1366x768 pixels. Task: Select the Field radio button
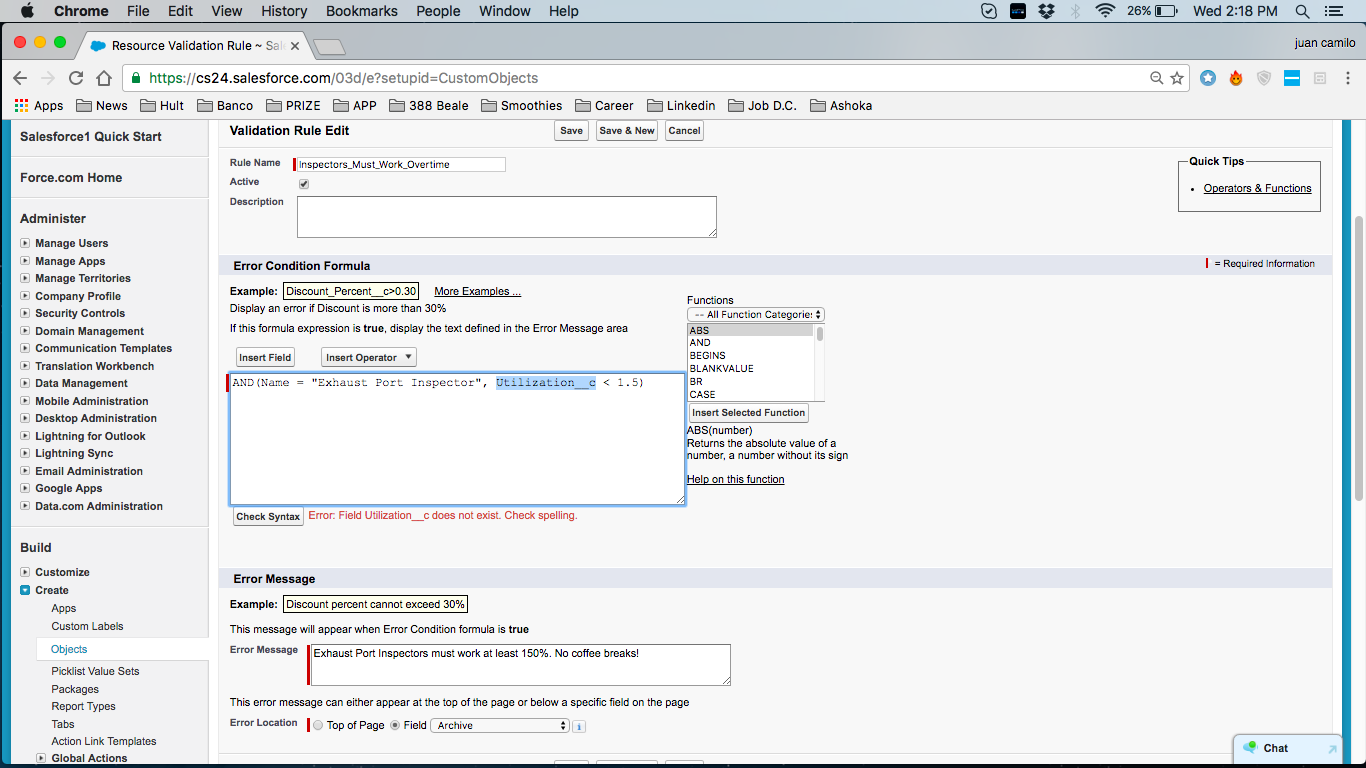[x=395, y=726]
